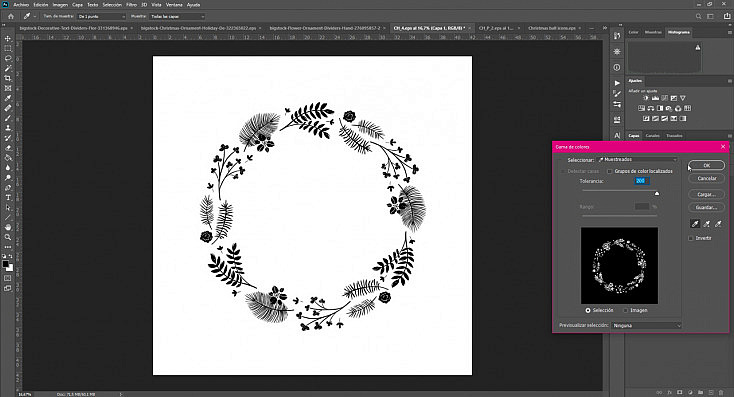Open the Previsualizar selección dropdown
734x397 pixels.
(646, 325)
